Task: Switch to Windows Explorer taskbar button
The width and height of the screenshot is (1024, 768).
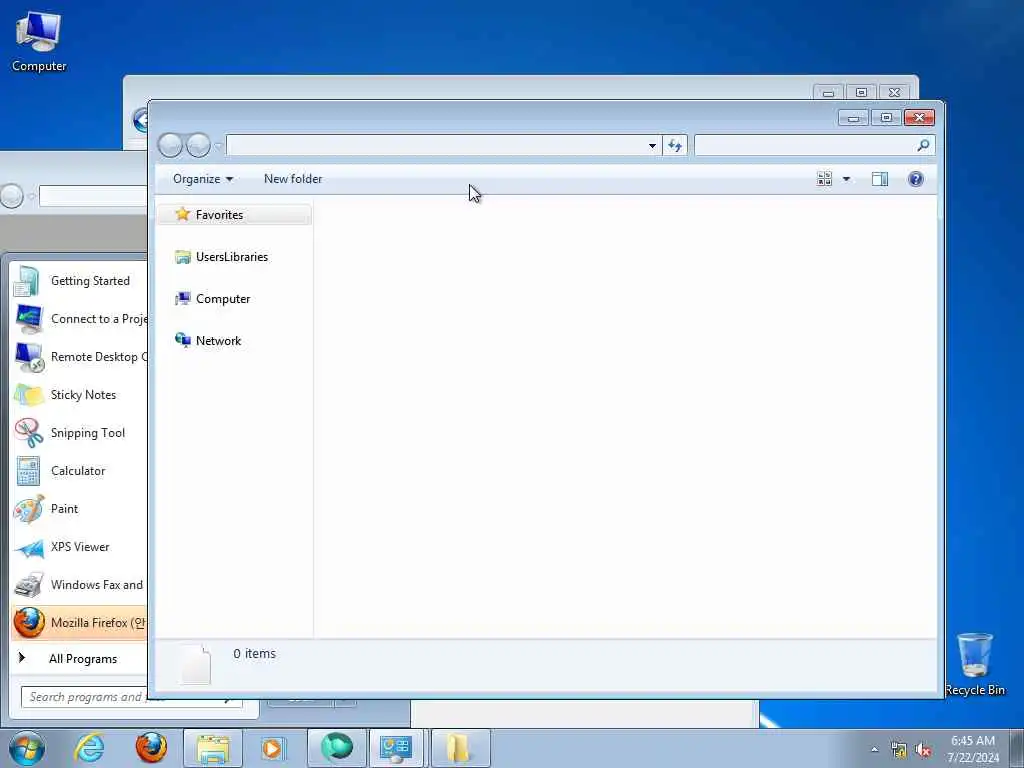Action: pos(213,748)
